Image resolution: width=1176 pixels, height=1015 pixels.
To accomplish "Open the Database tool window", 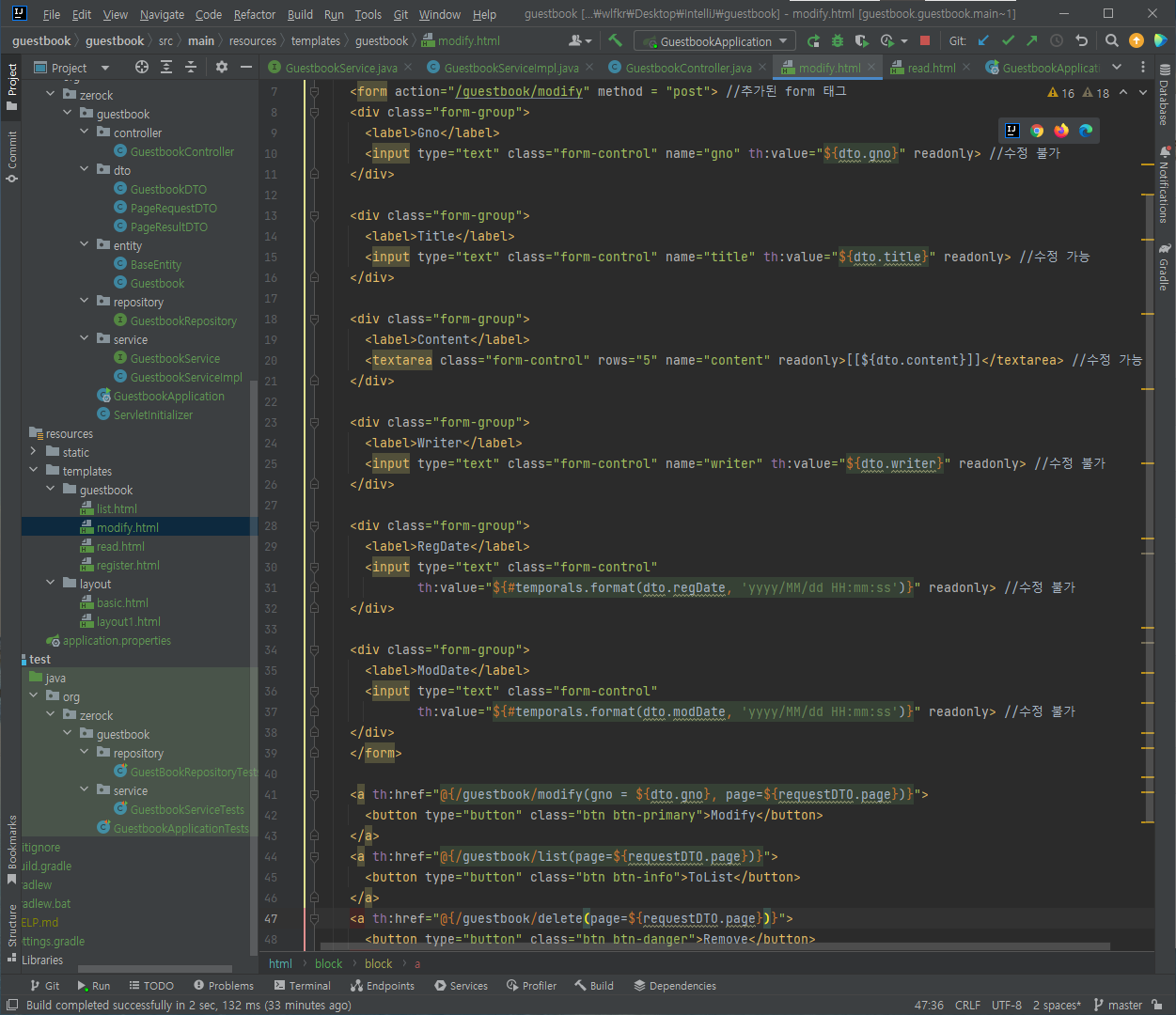I will 1165,95.
